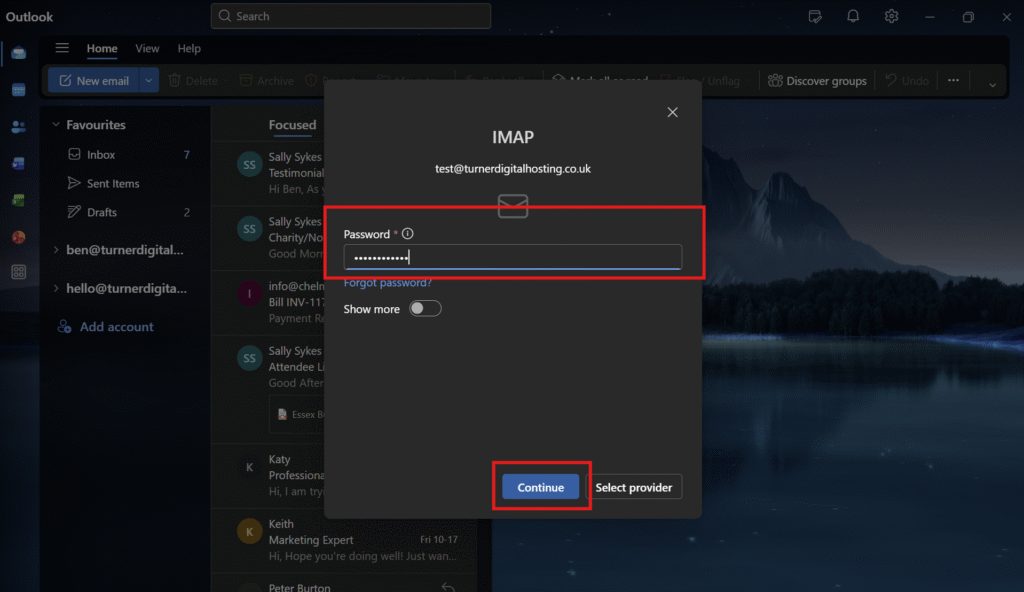Open the Help tab
1024x592 pixels.
(189, 48)
